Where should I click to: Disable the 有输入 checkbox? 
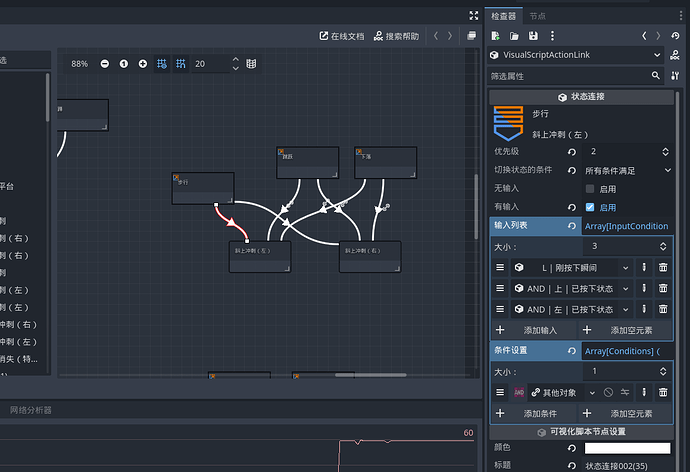(x=590, y=207)
